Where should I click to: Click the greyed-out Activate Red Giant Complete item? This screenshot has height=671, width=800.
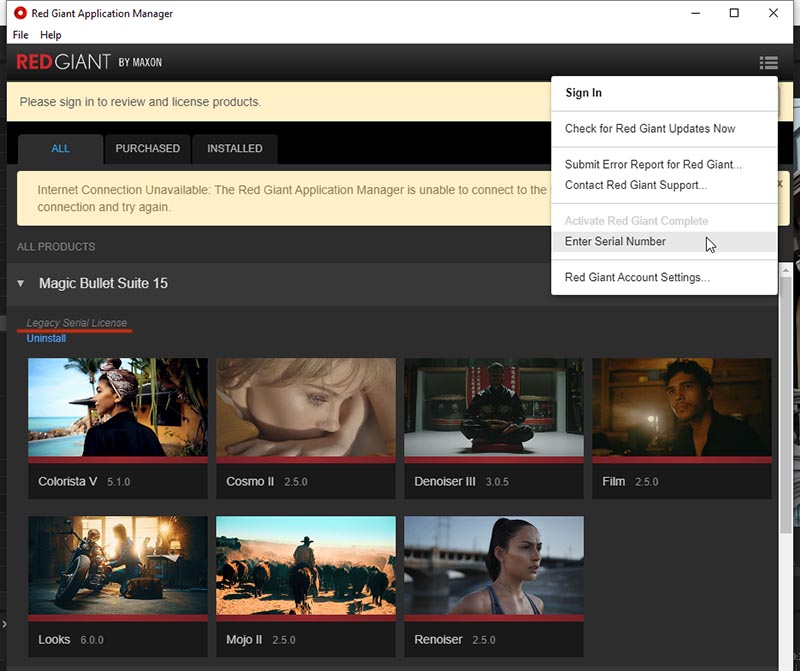tap(636, 221)
